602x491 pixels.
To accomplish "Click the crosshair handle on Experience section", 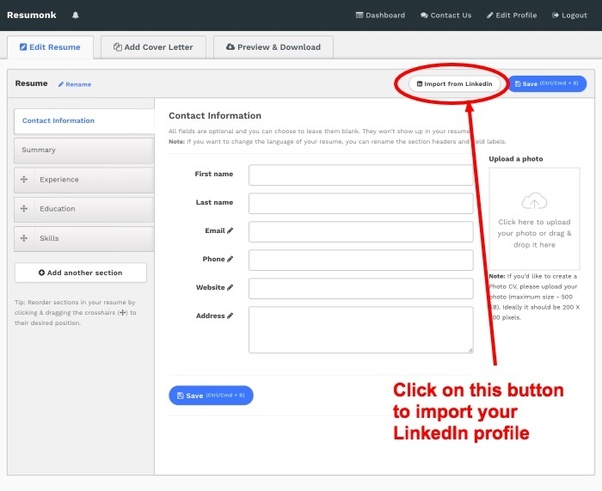I will 24,179.
